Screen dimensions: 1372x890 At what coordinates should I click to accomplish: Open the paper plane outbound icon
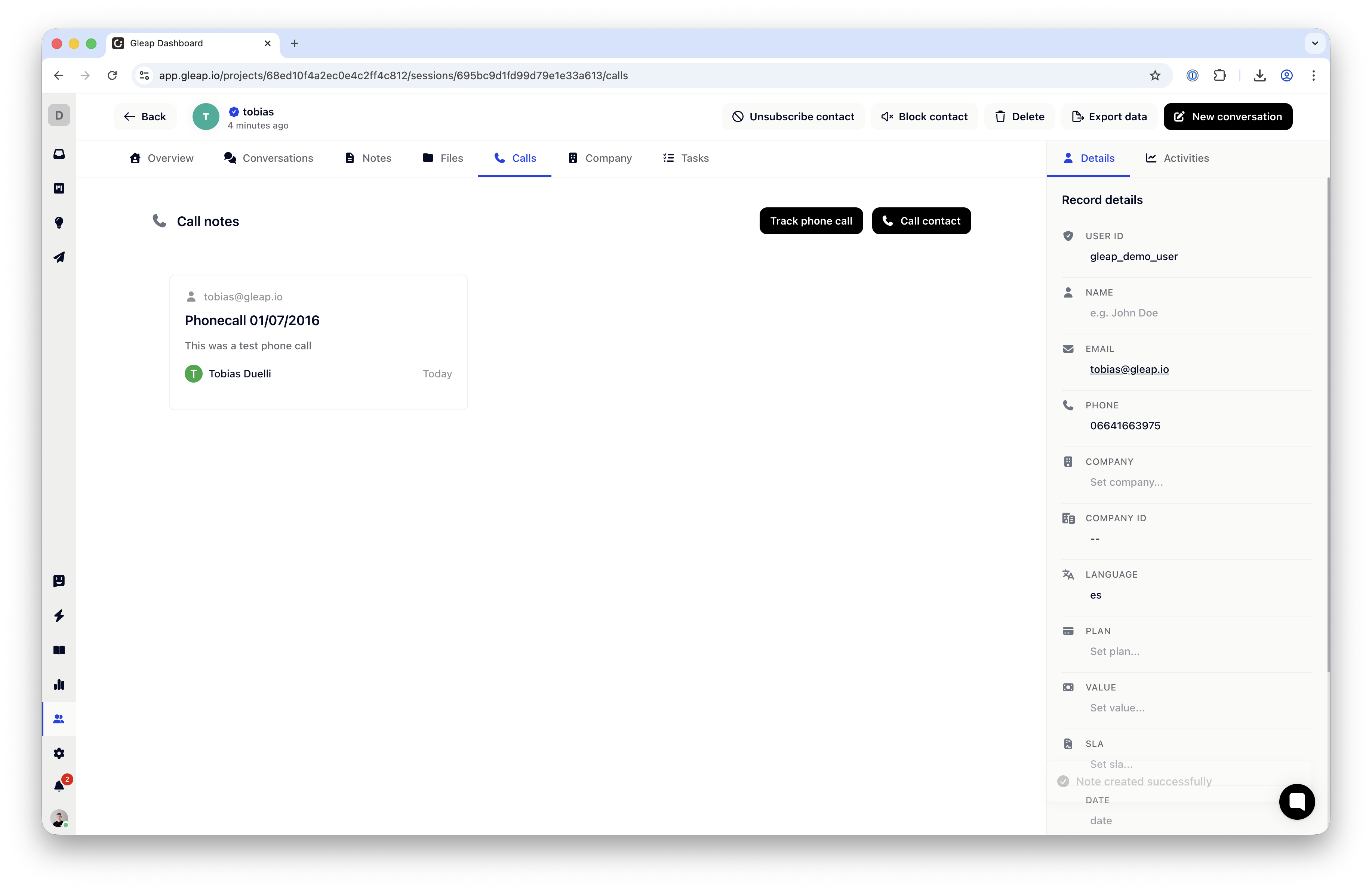click(59, 257)
